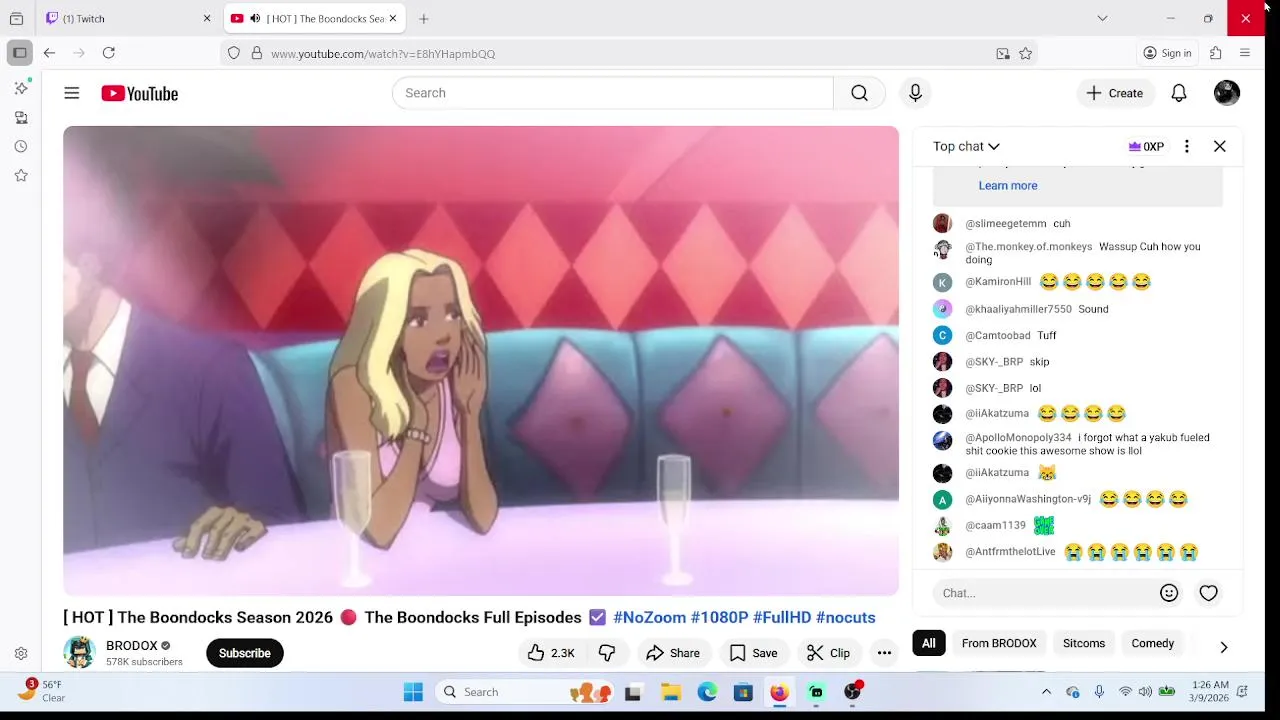
Task: Open the account avatar menu
Action: click(x=1227, y=93)
